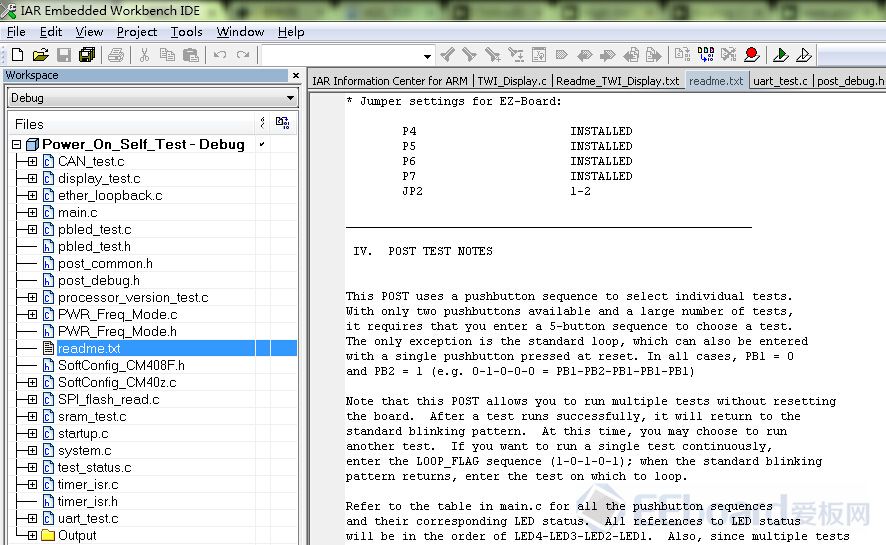The width and height of the screenshot is (886, 545).
Task: Open the Debug configuration dropdown in Workspace
Action: point(290,98)
